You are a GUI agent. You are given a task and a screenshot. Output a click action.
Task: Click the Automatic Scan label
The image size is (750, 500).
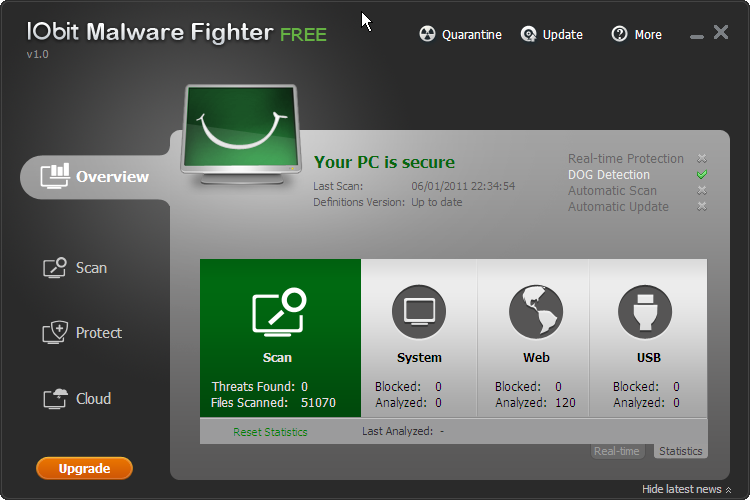coord(612,190)
